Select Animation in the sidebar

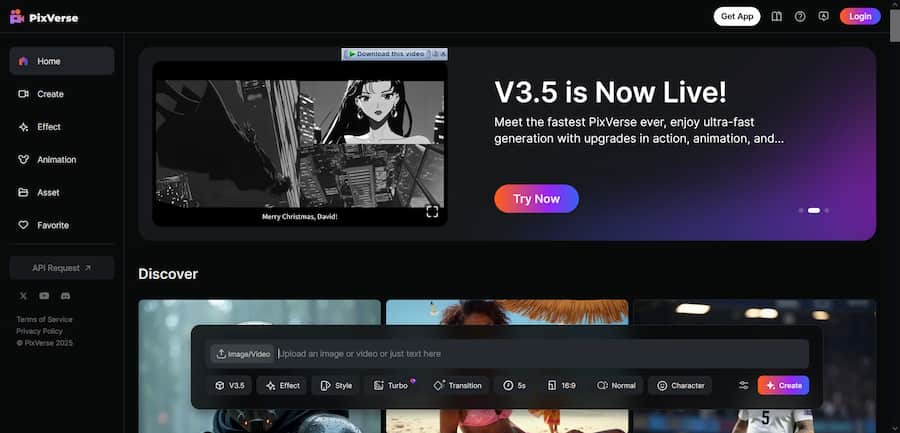click(x=62, y=160)
